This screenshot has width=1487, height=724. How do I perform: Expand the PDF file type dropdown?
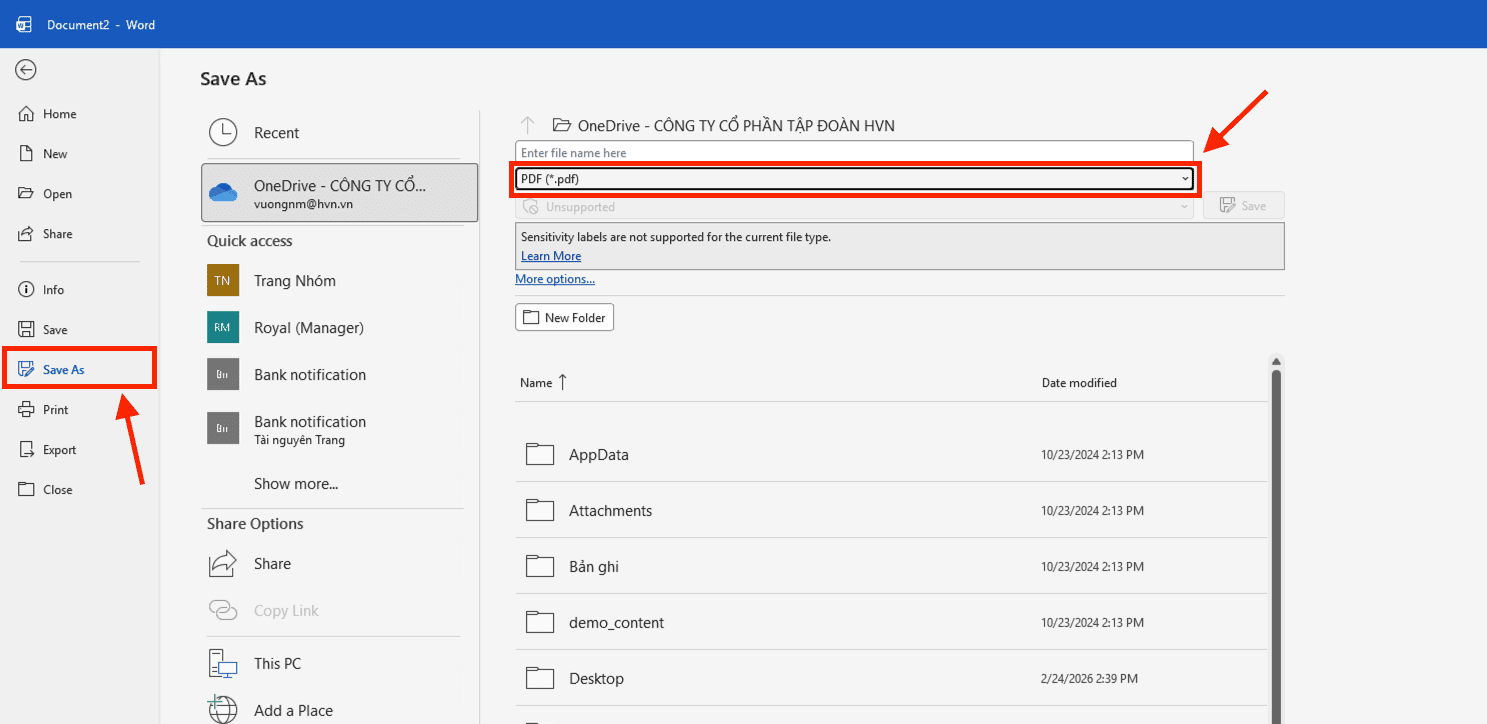(x=1185, y=179)
